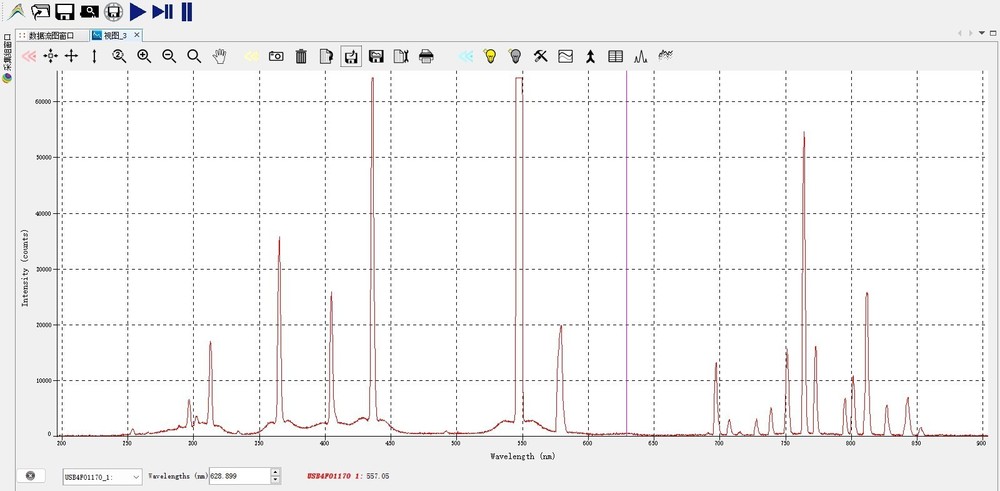
Task: Click the printer icon to print graph
Action: pyautogui.click(x=426, y=57)
